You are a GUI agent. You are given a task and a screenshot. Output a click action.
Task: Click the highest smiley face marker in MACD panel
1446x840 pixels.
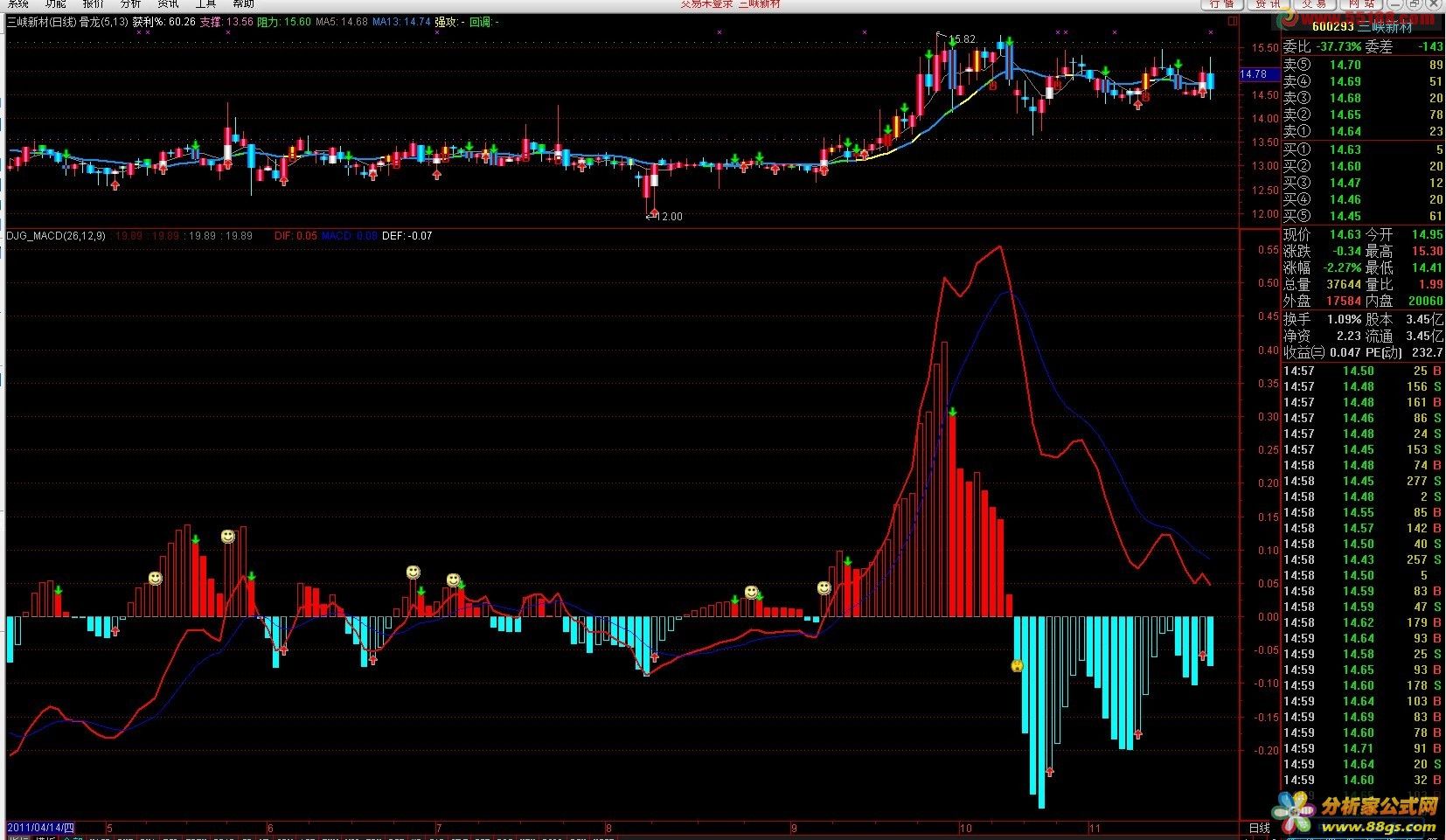(228, 536)
